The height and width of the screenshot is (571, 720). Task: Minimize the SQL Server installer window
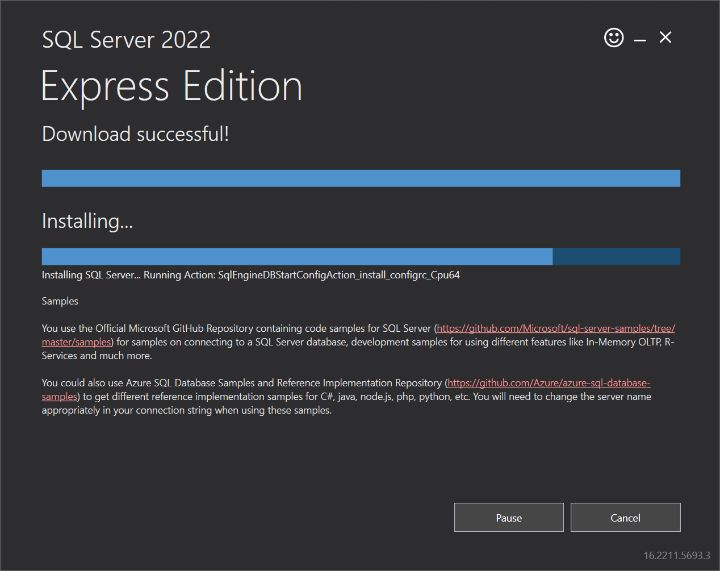640,41
